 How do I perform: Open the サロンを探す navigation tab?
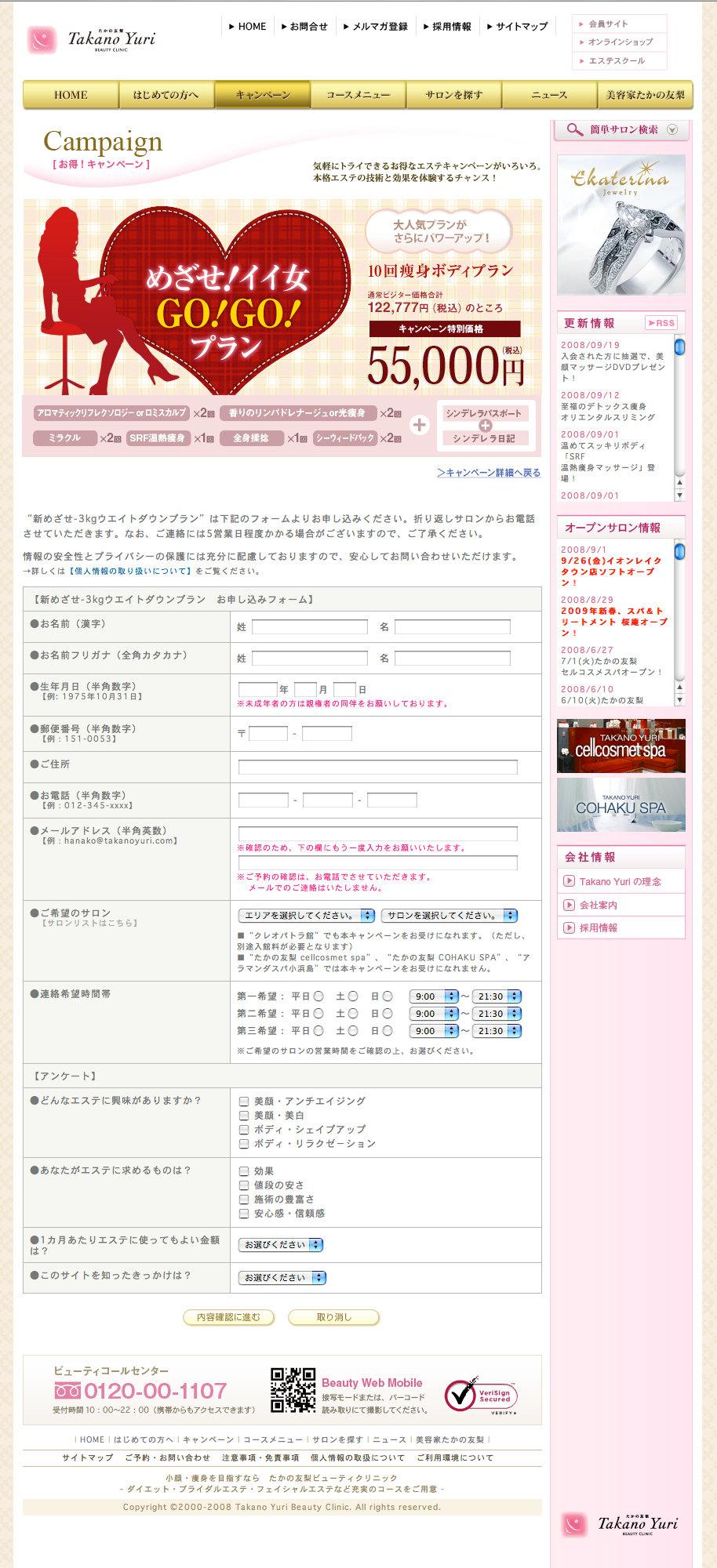click(453, 95)
